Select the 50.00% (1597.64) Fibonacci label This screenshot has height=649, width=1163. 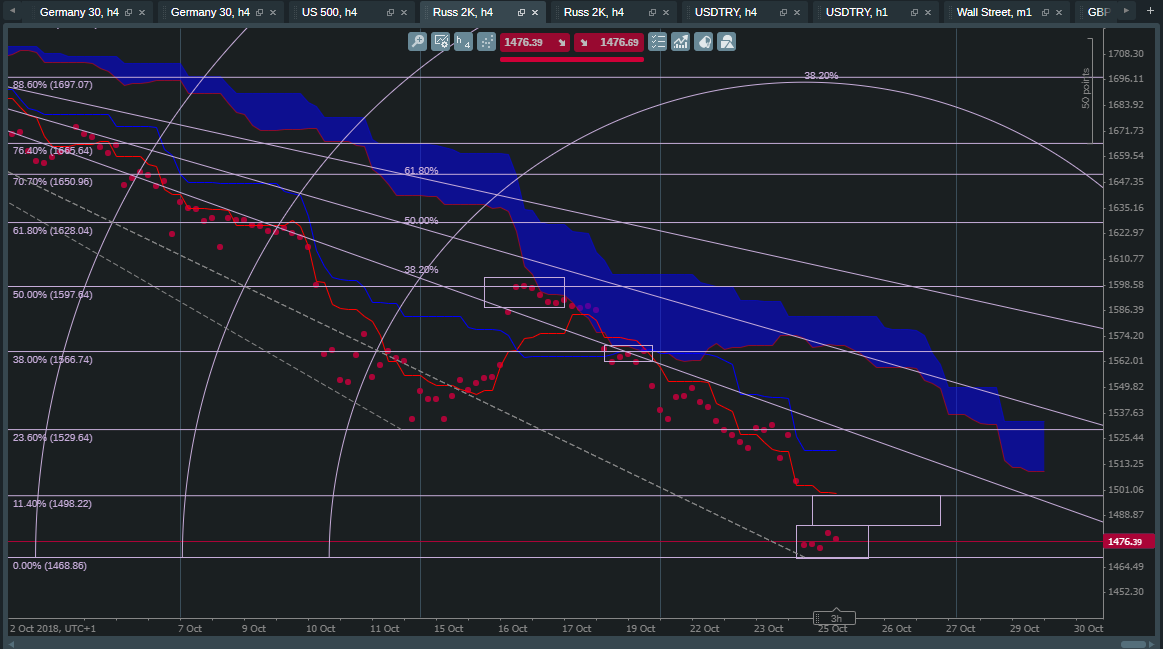(53, 294)
